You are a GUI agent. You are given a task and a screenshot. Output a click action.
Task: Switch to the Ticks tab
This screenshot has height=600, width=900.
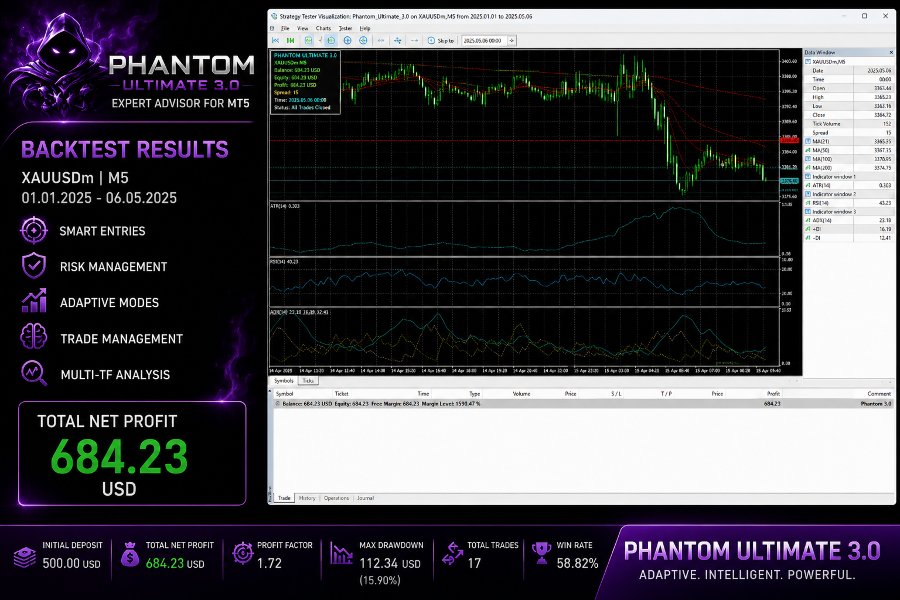308,381
